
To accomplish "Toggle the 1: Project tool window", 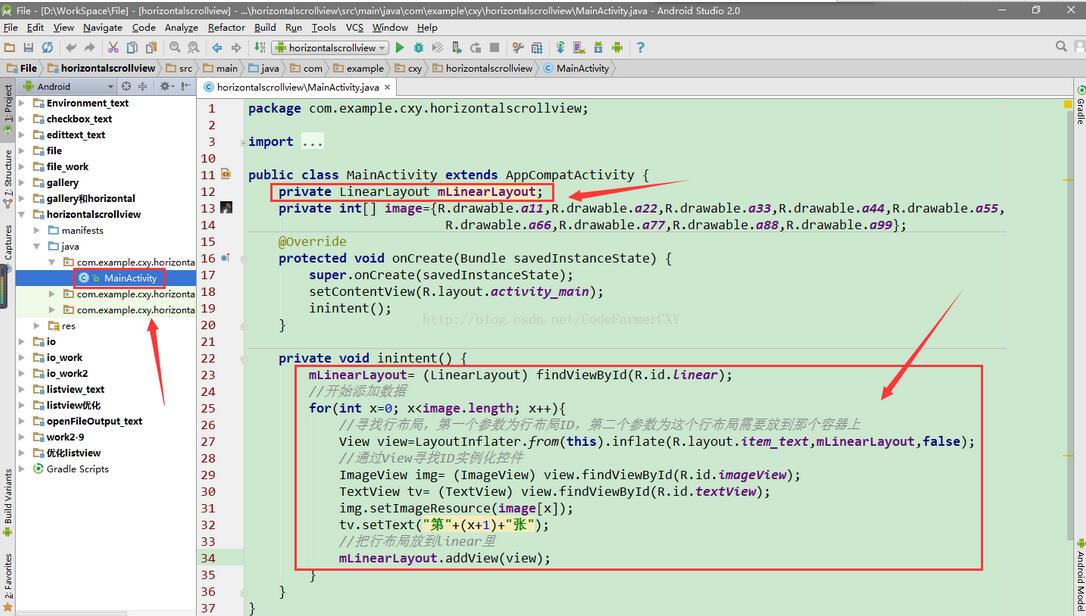I will click(x=8, y=109).
